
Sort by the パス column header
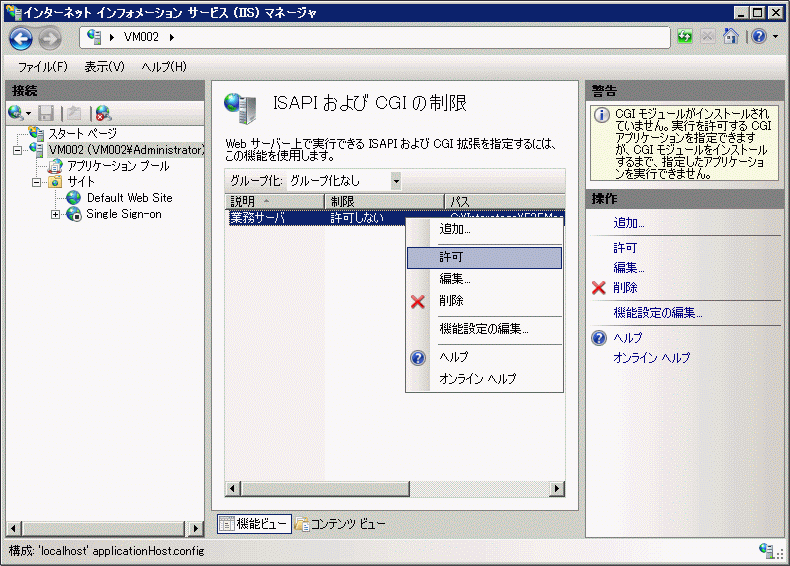pyautogui.click(x=505, y=202)
